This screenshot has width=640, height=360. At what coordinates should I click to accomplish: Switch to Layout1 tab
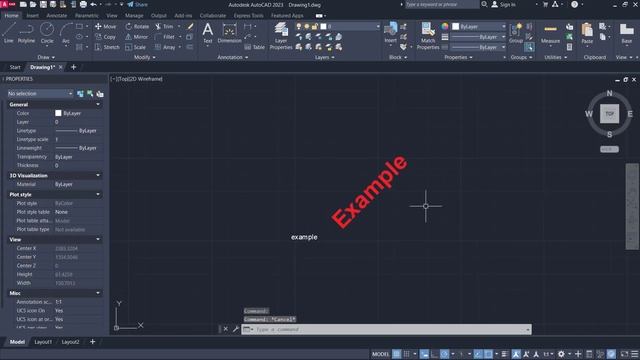43,342
